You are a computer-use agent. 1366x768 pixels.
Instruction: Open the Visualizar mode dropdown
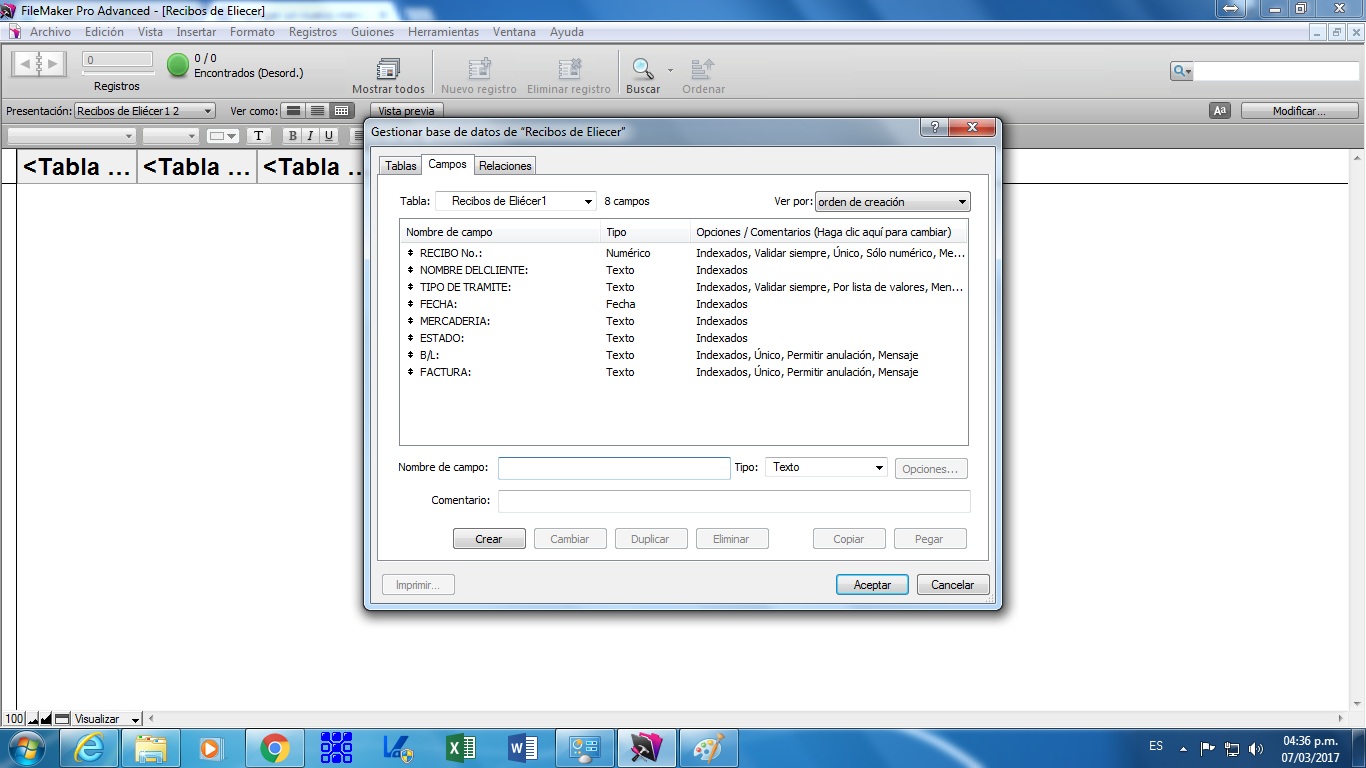[x=107, y=719]
